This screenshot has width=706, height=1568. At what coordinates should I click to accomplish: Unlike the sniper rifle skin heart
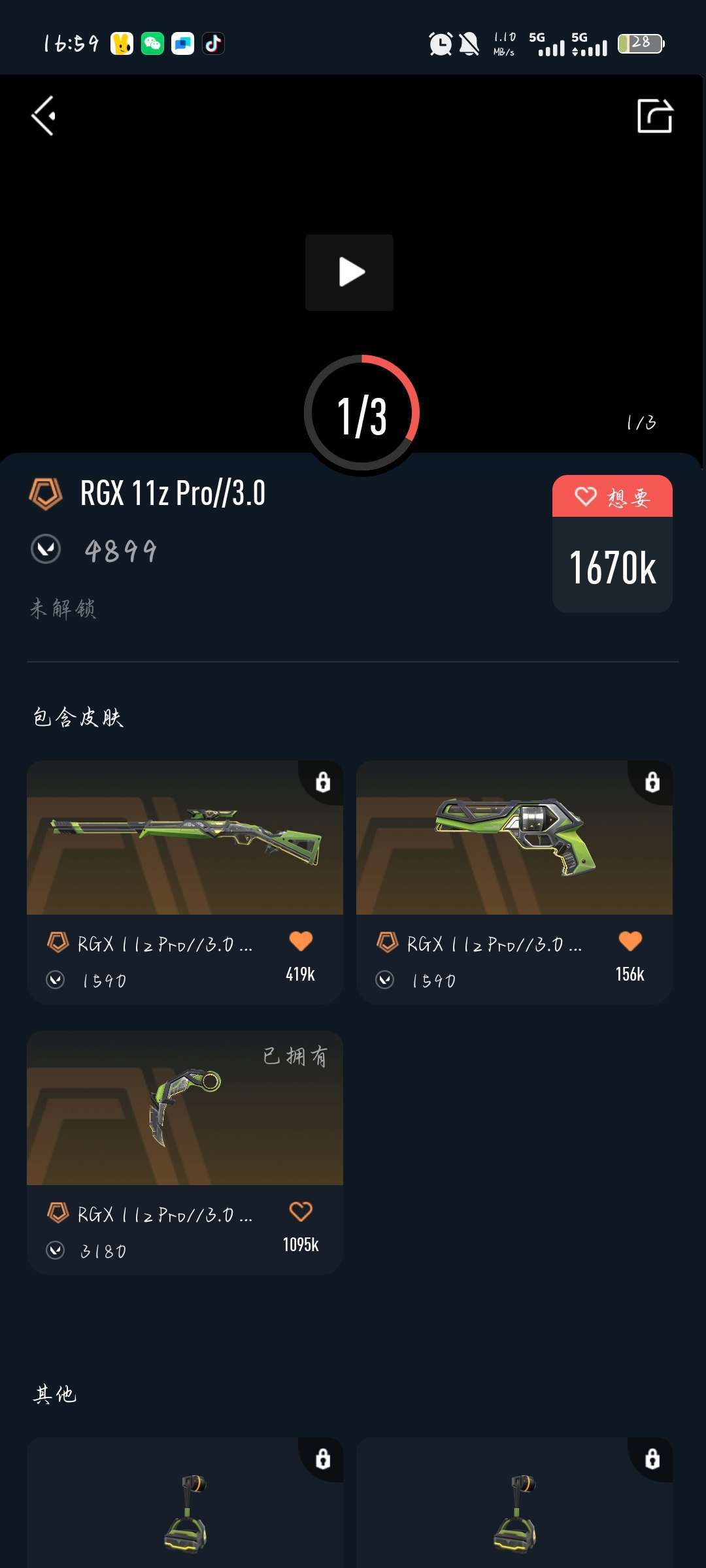(x=301, y=941)
